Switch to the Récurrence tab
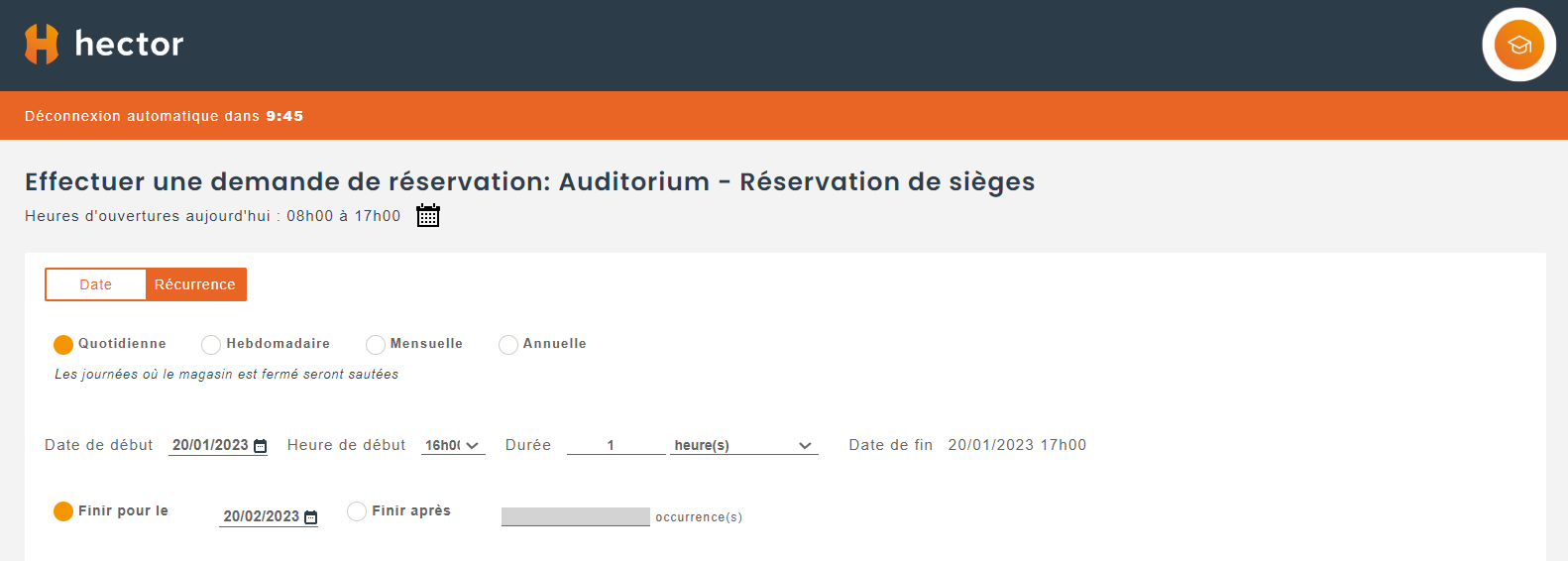The height and width of the screenshot is (561, 1568). coord(195,284)
